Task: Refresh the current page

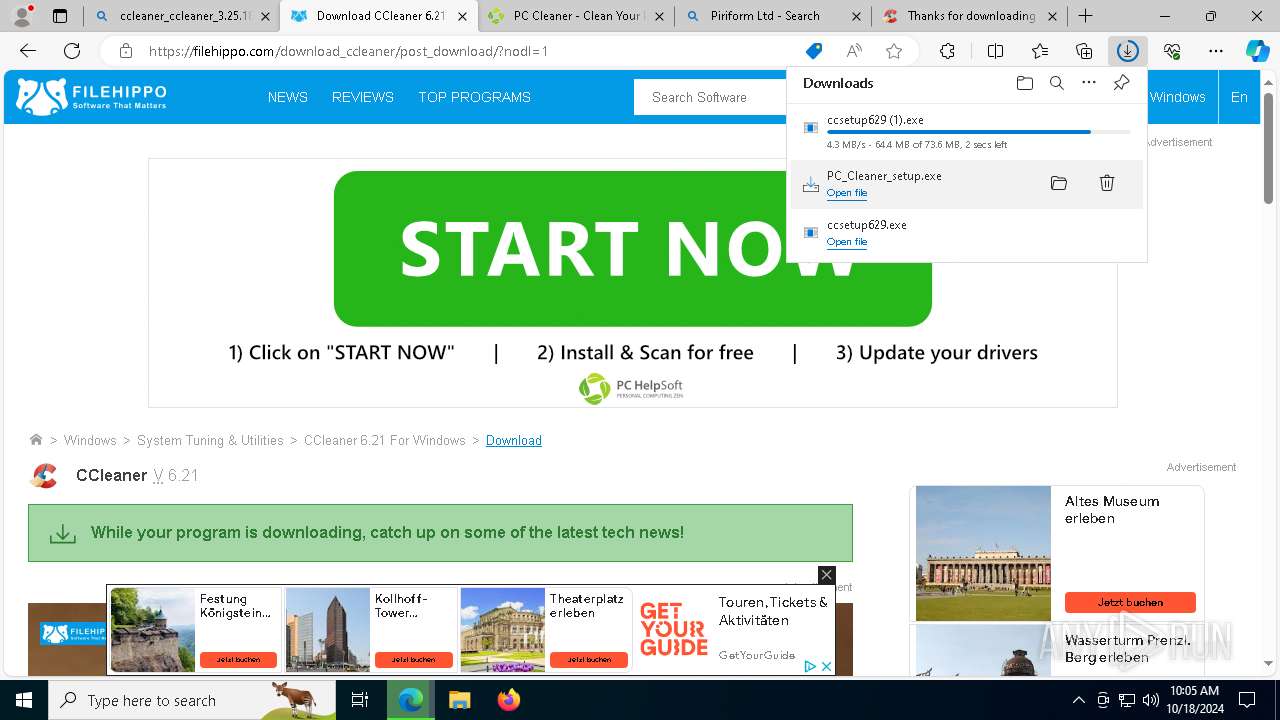Action: pyautogui.click(x=72, y=51)
